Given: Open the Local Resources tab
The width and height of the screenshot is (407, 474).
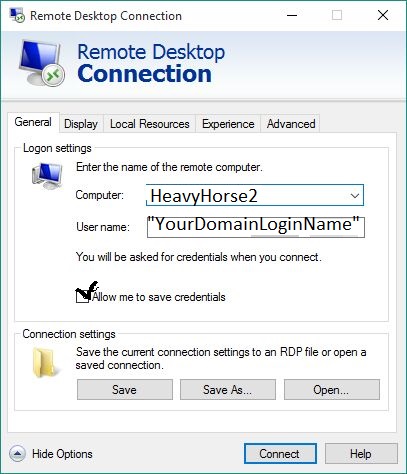Looking at the screenshot, I should click(150, 124).
